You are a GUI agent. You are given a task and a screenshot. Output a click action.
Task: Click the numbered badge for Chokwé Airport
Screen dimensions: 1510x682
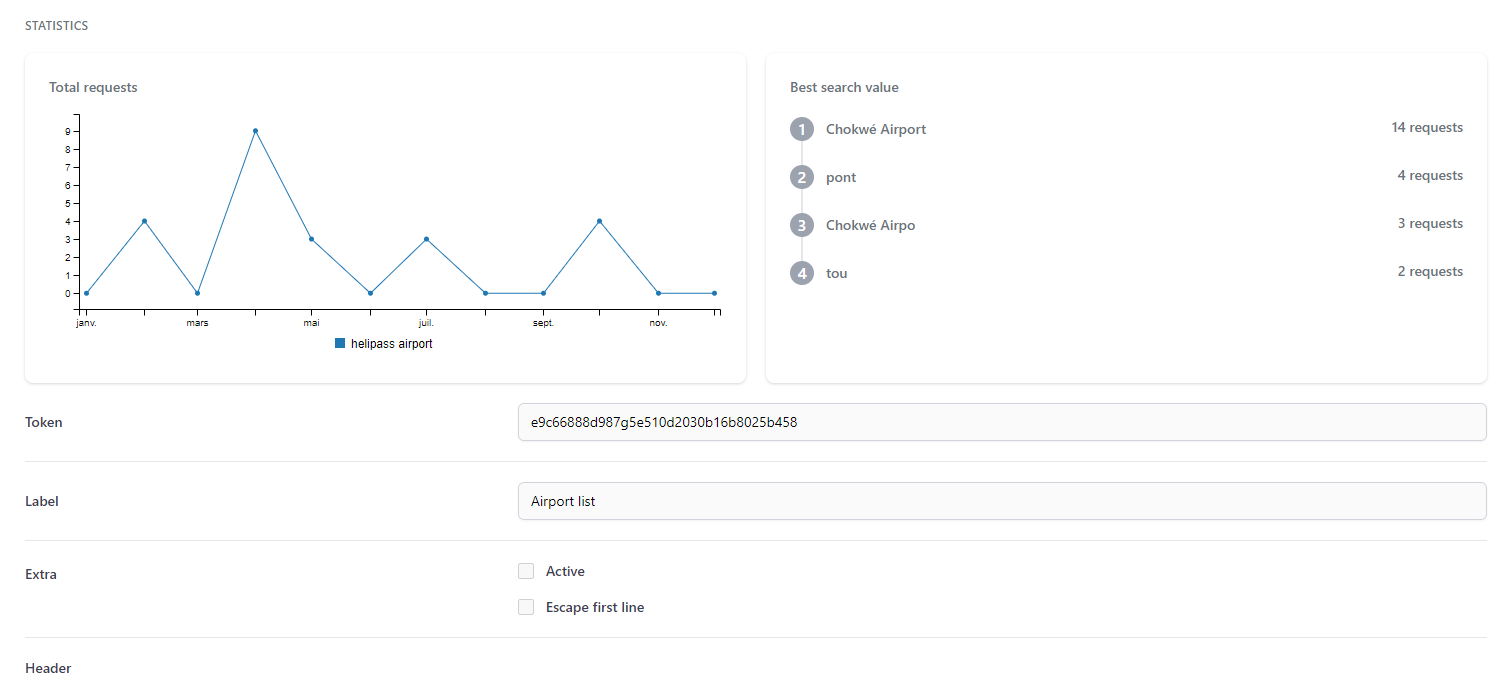pyautogui.click(x=801, y=129)
